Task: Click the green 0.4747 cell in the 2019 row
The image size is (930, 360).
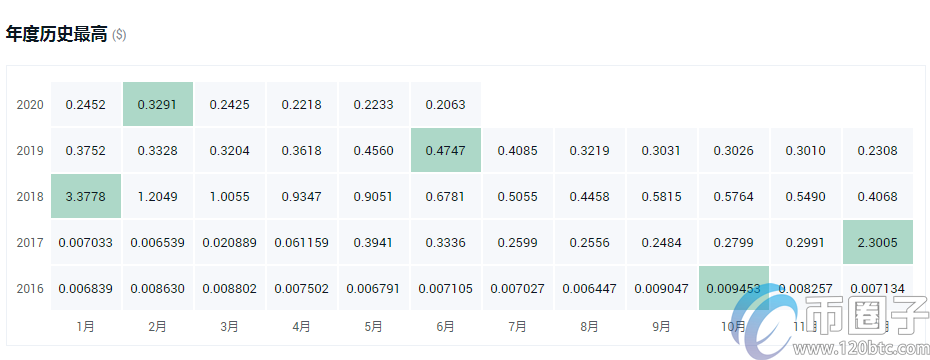Action: tap(445, 151)
